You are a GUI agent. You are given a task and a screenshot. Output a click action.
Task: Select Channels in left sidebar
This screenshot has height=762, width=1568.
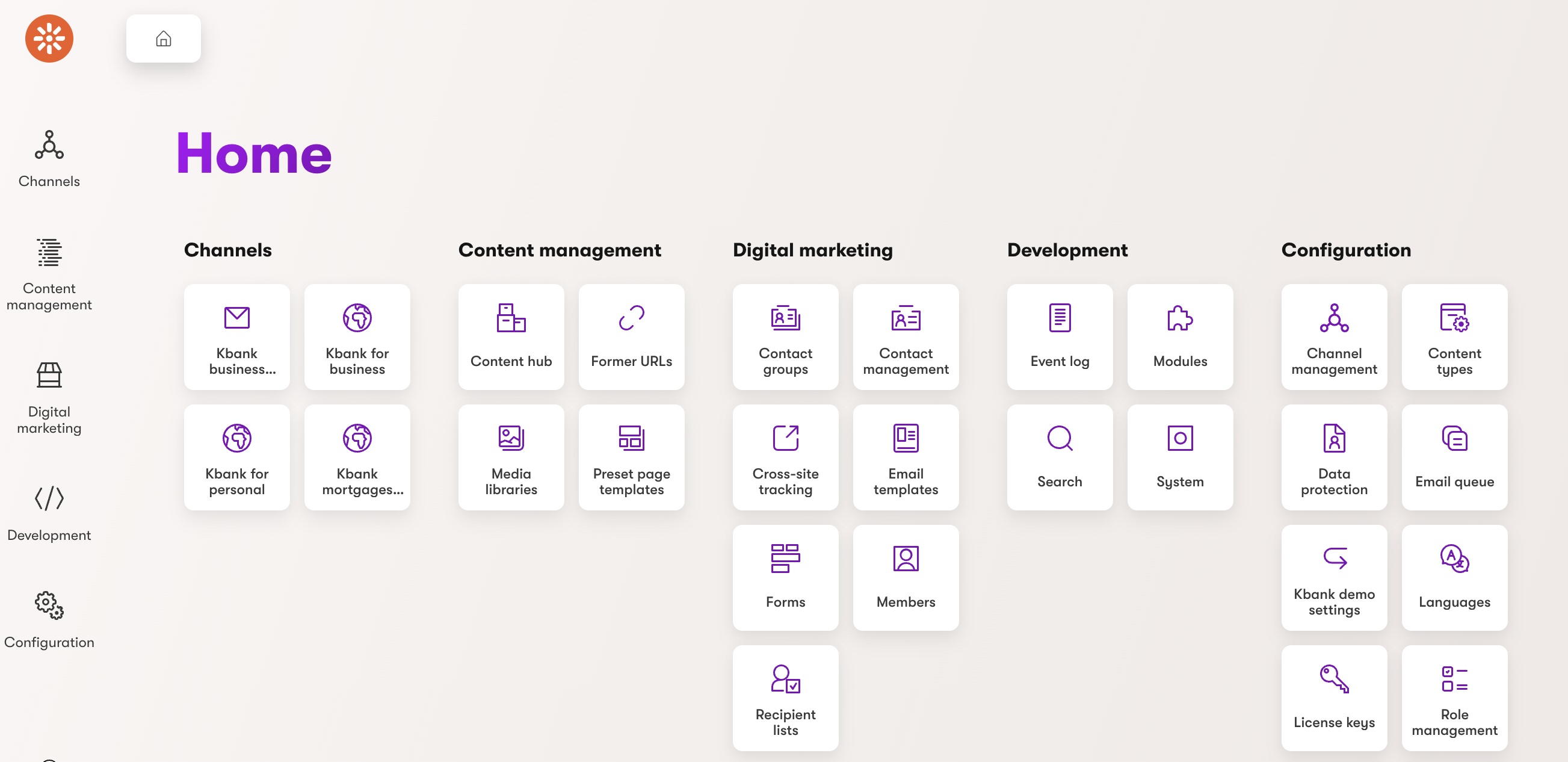coord(49,158)
